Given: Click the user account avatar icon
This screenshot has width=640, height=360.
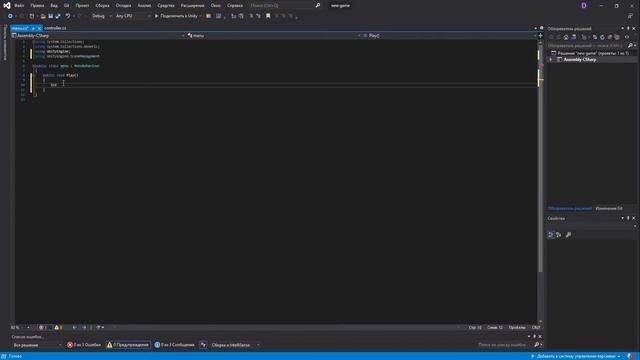Looking at the screenshot, I should pyautogui.click(x=584, y=6).
